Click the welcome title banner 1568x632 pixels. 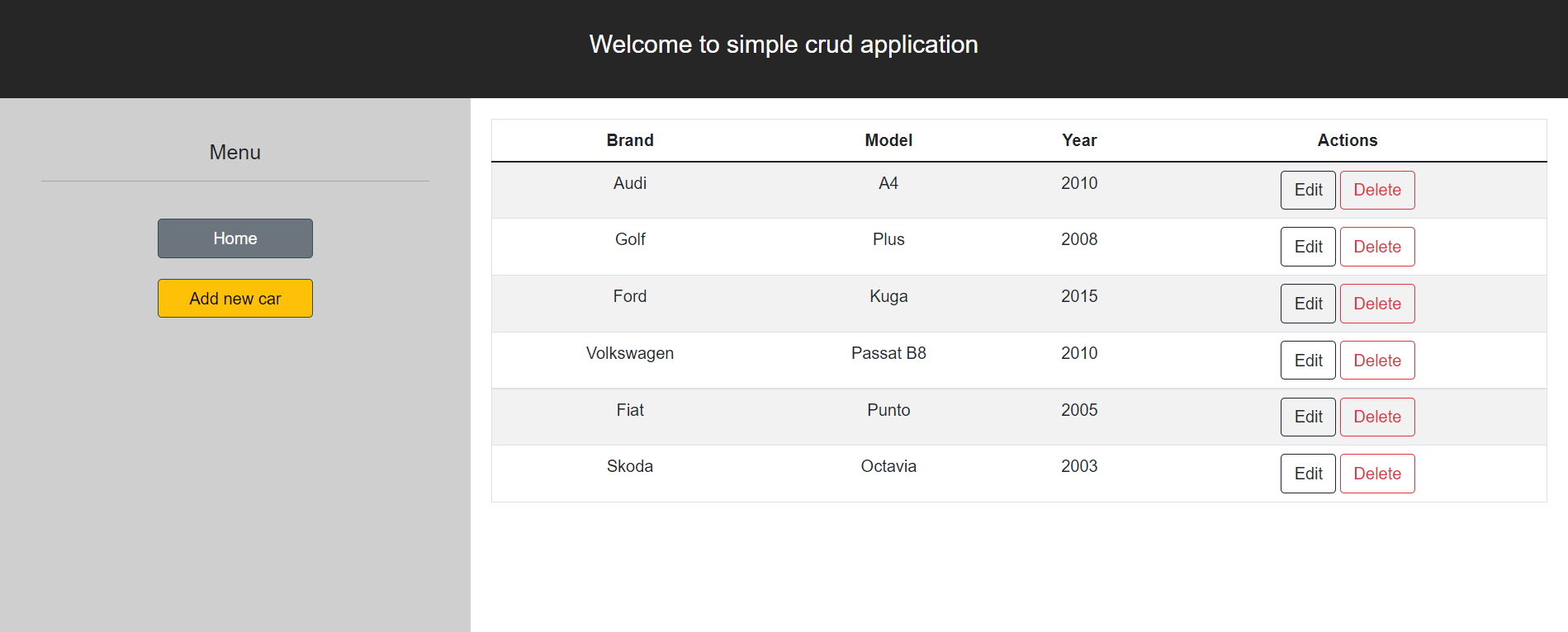pyautogui.click(x=784, y=45)
